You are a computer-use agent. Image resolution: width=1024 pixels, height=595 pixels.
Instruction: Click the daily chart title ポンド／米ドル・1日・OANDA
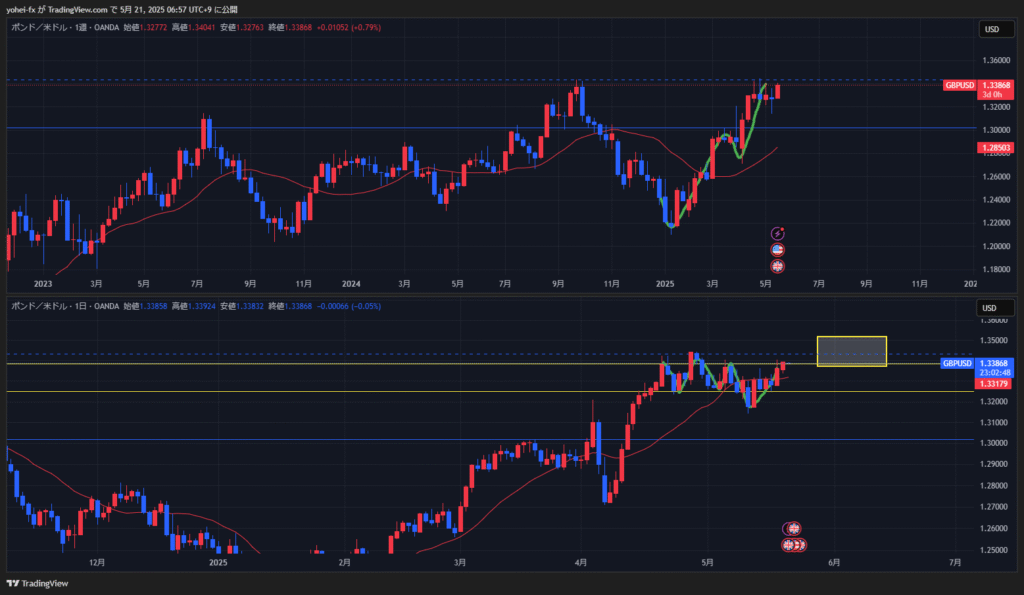65,306
